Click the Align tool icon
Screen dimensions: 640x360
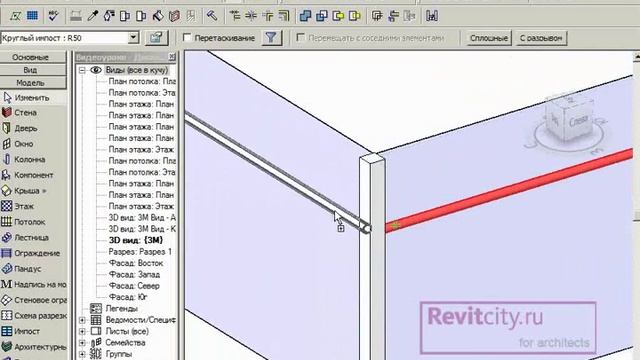[235, 16]
